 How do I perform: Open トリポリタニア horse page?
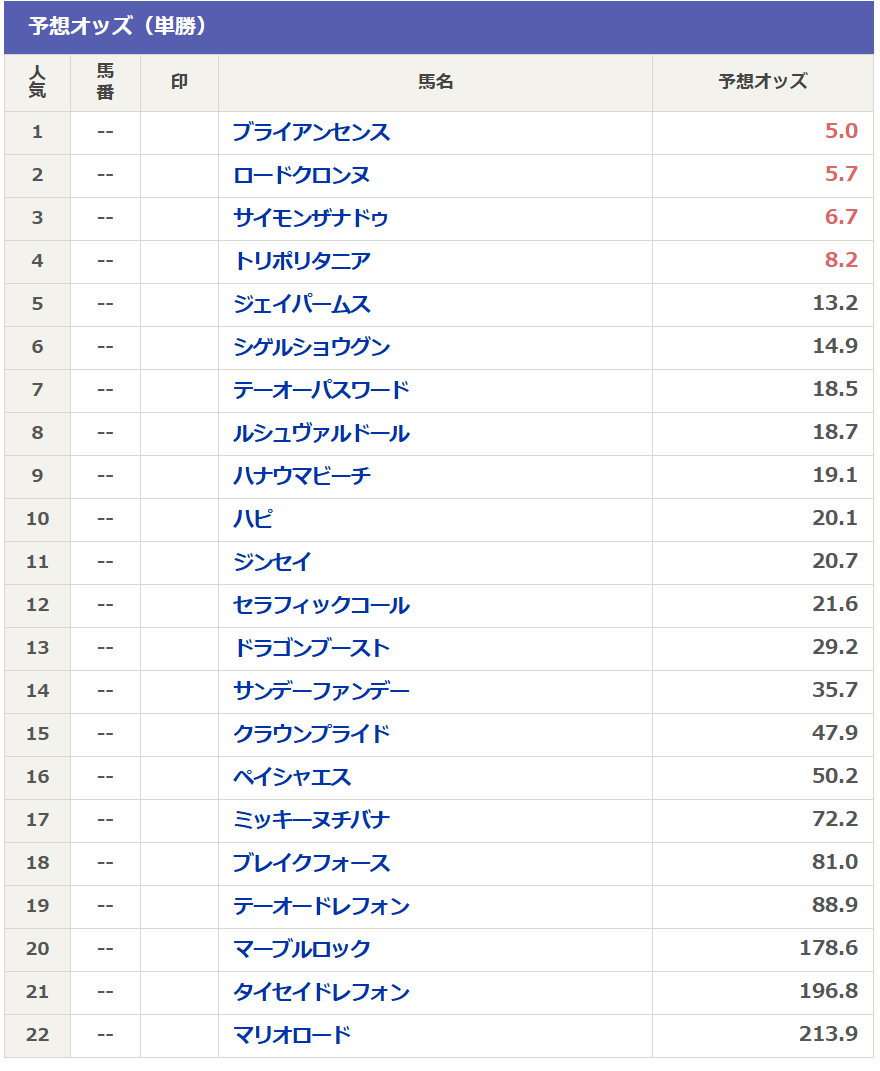click(301, 261)
